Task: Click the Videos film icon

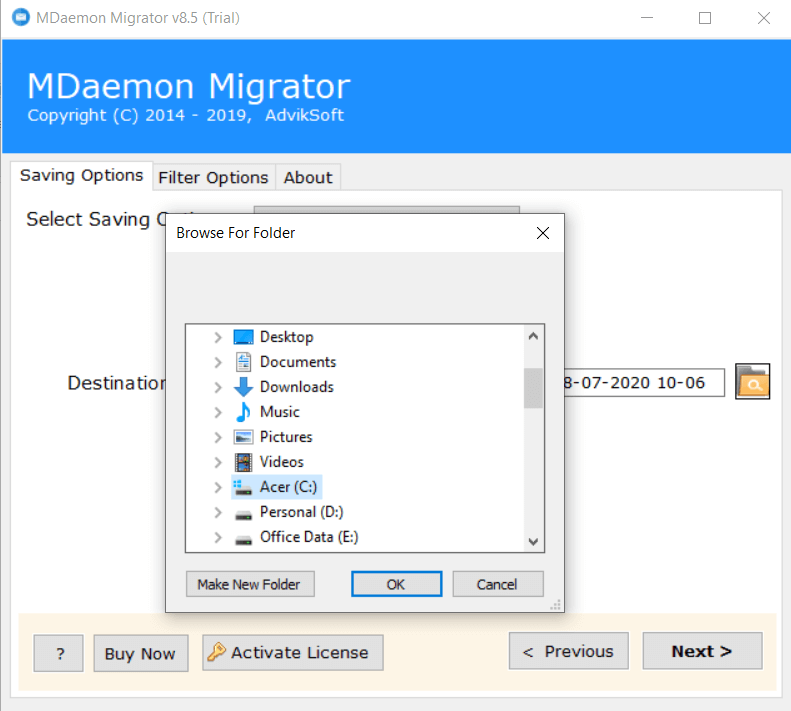Action: coord(243,462)
